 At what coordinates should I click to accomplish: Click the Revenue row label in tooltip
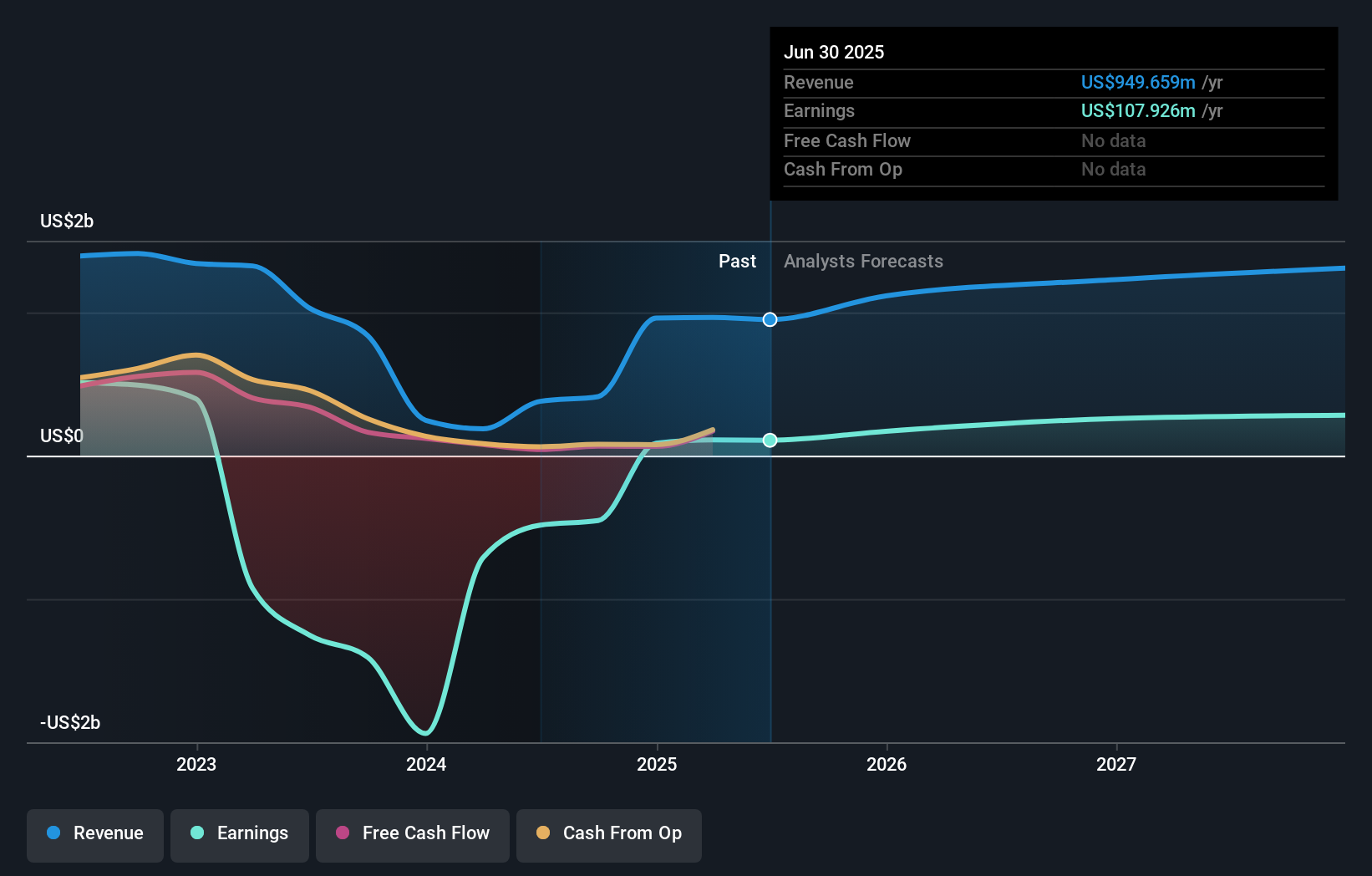pos(819,82)
